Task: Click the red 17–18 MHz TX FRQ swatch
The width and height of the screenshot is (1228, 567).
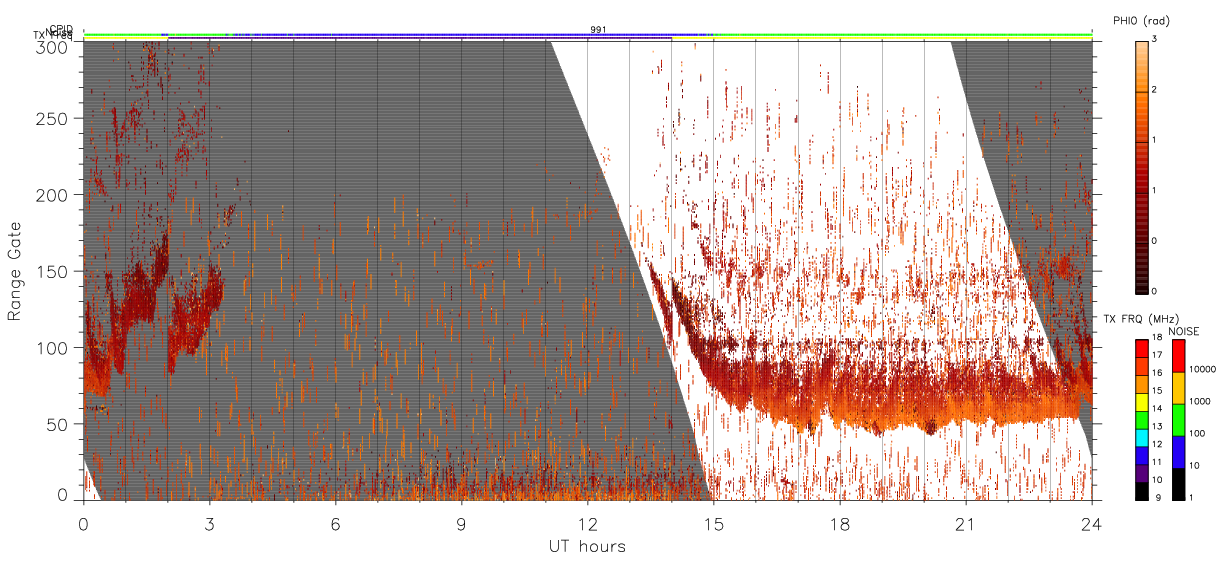Action: (x=1141, y=348)
